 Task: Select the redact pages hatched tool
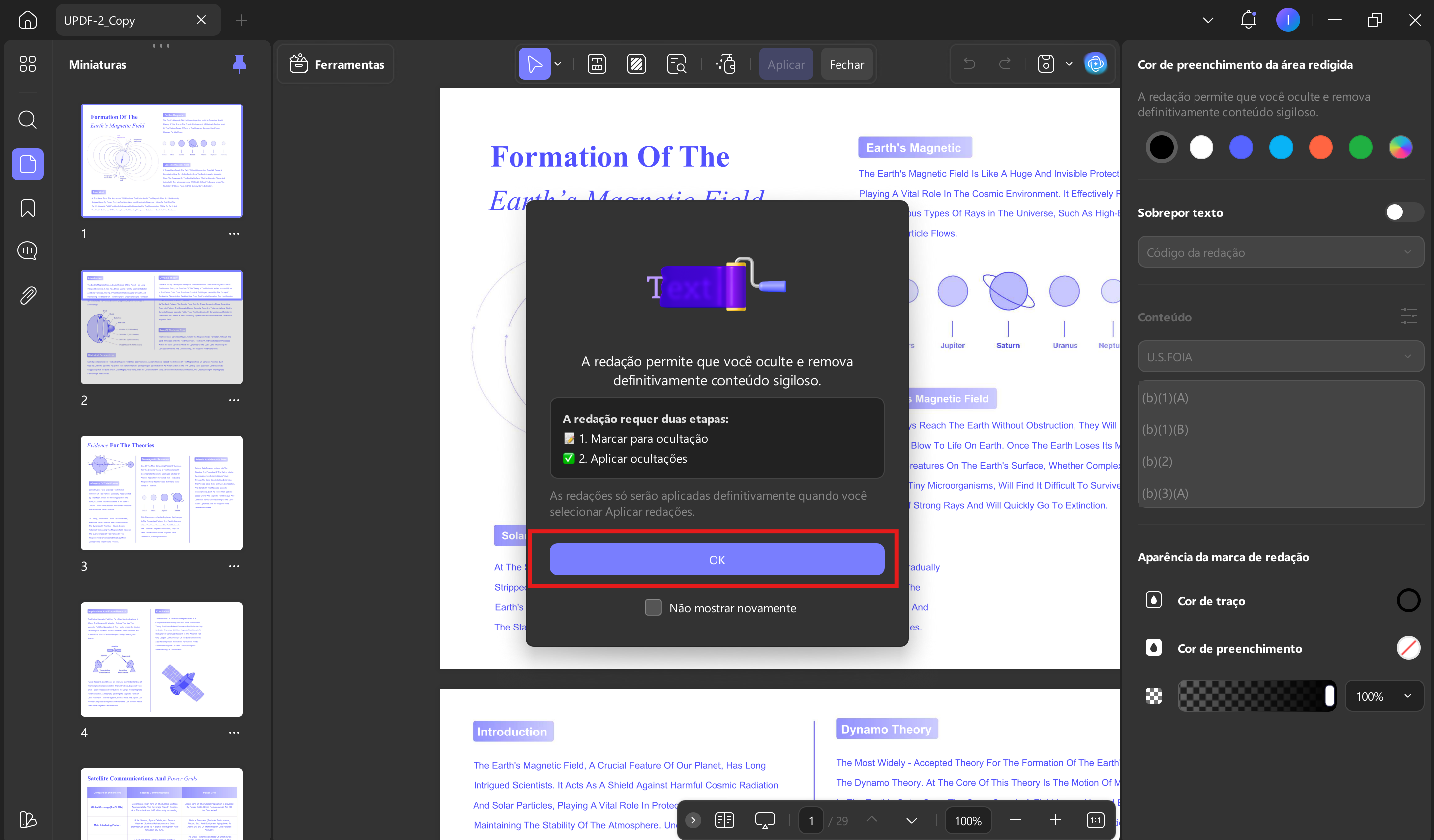point(636,64)
